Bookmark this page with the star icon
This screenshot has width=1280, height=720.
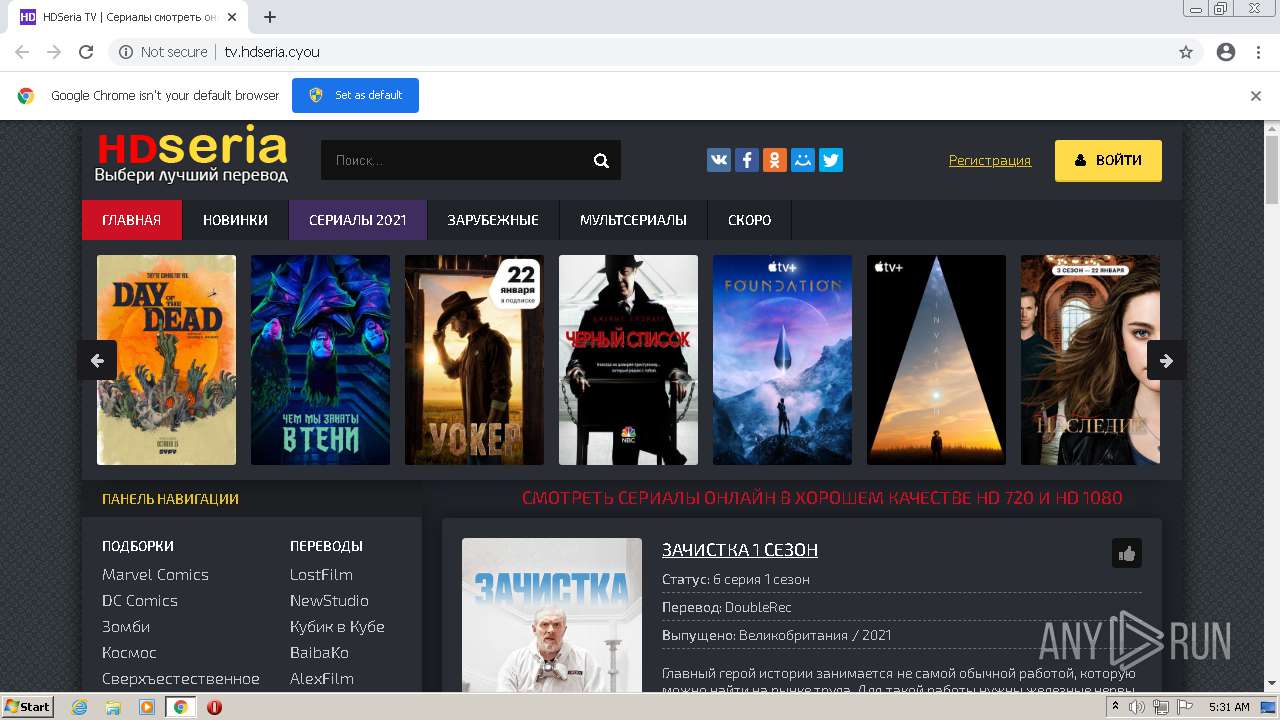point(1186,52)
